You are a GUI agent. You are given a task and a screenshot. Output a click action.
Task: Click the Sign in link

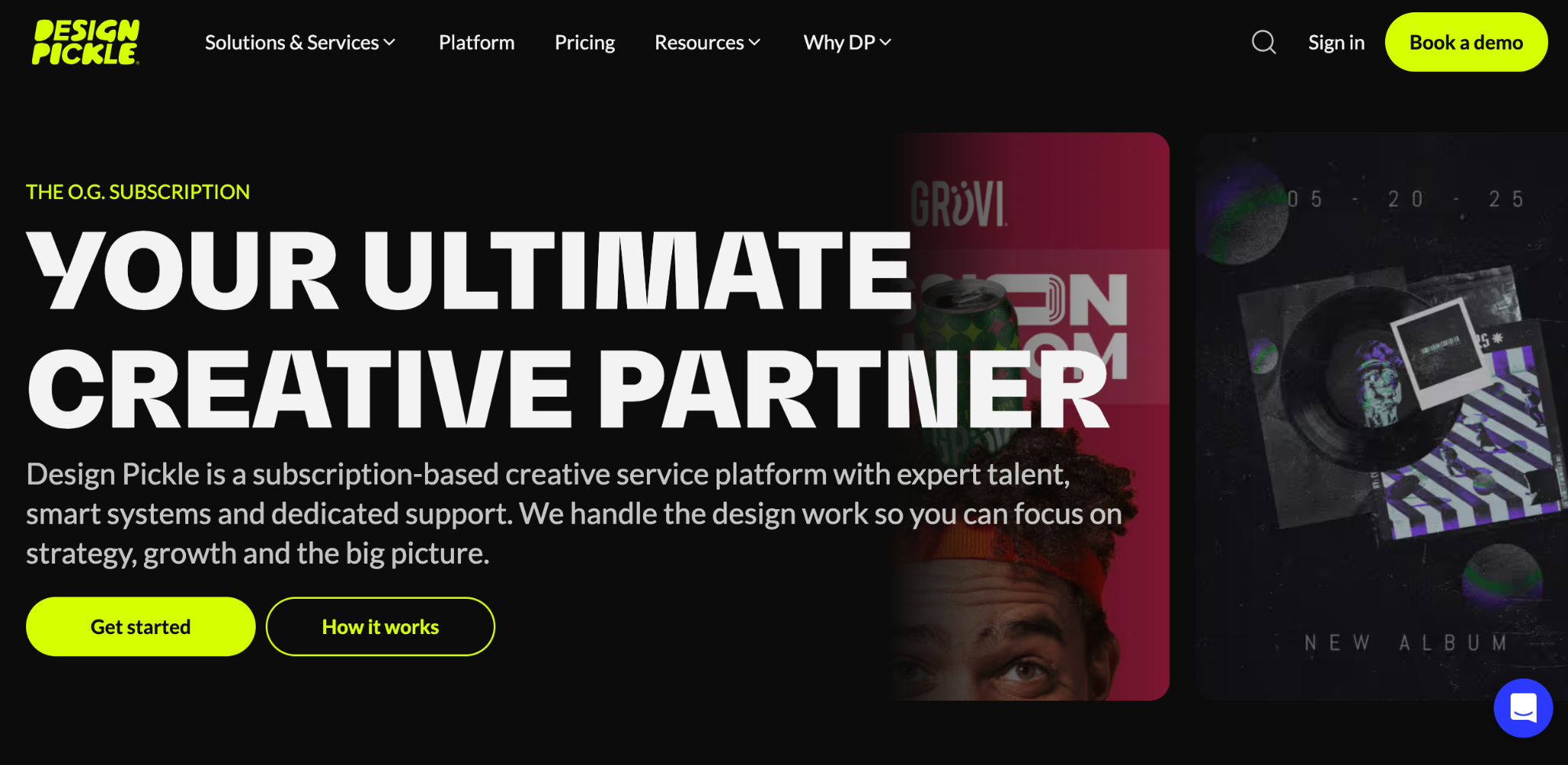(1336, 43)
